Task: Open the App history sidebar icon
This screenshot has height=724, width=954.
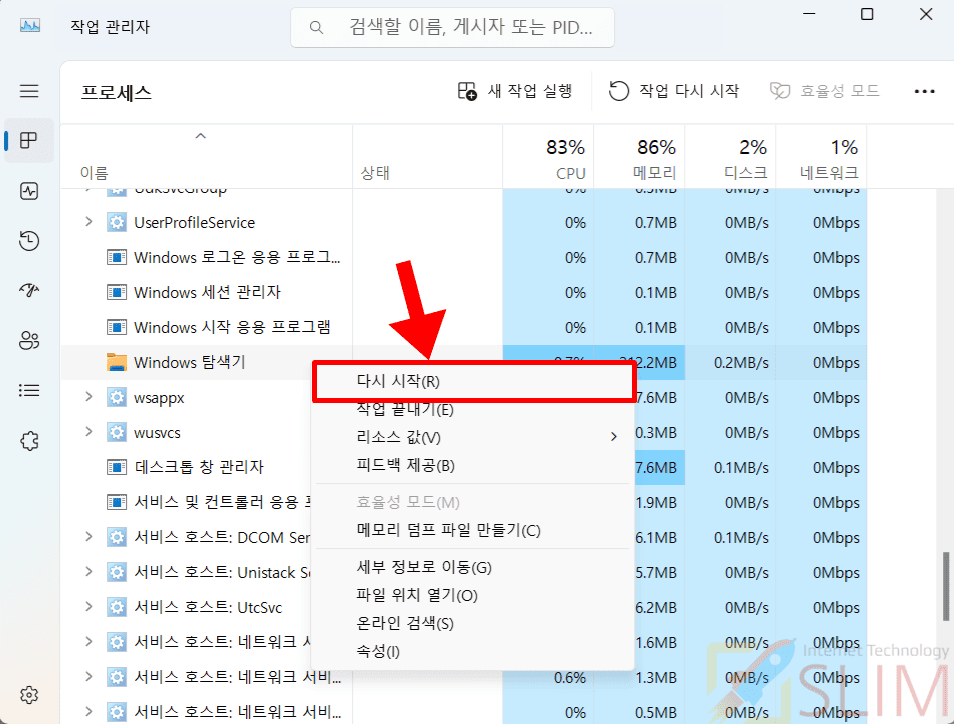Action: (x=29, y=241)
